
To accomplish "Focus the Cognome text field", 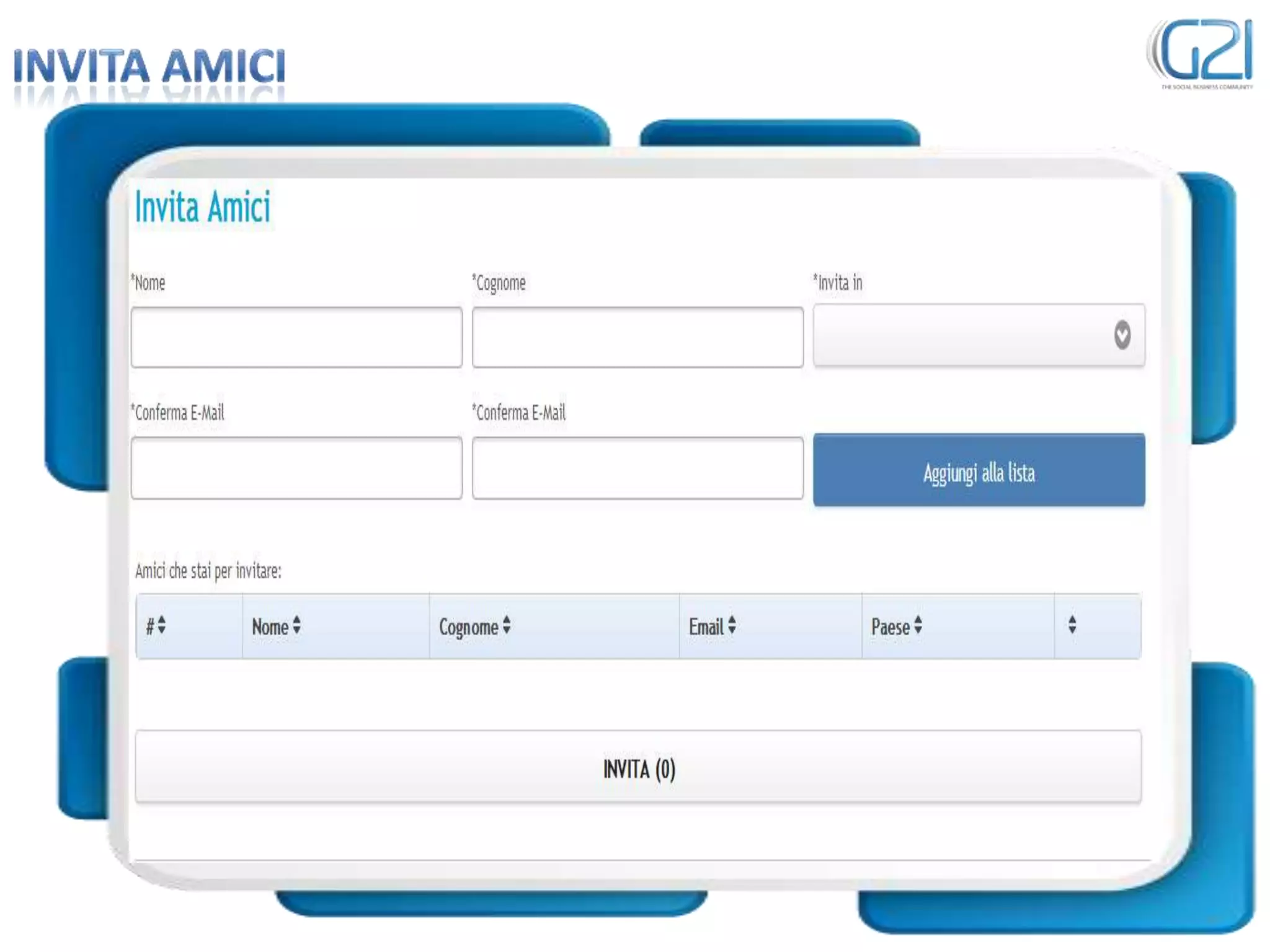I will 637,338.
